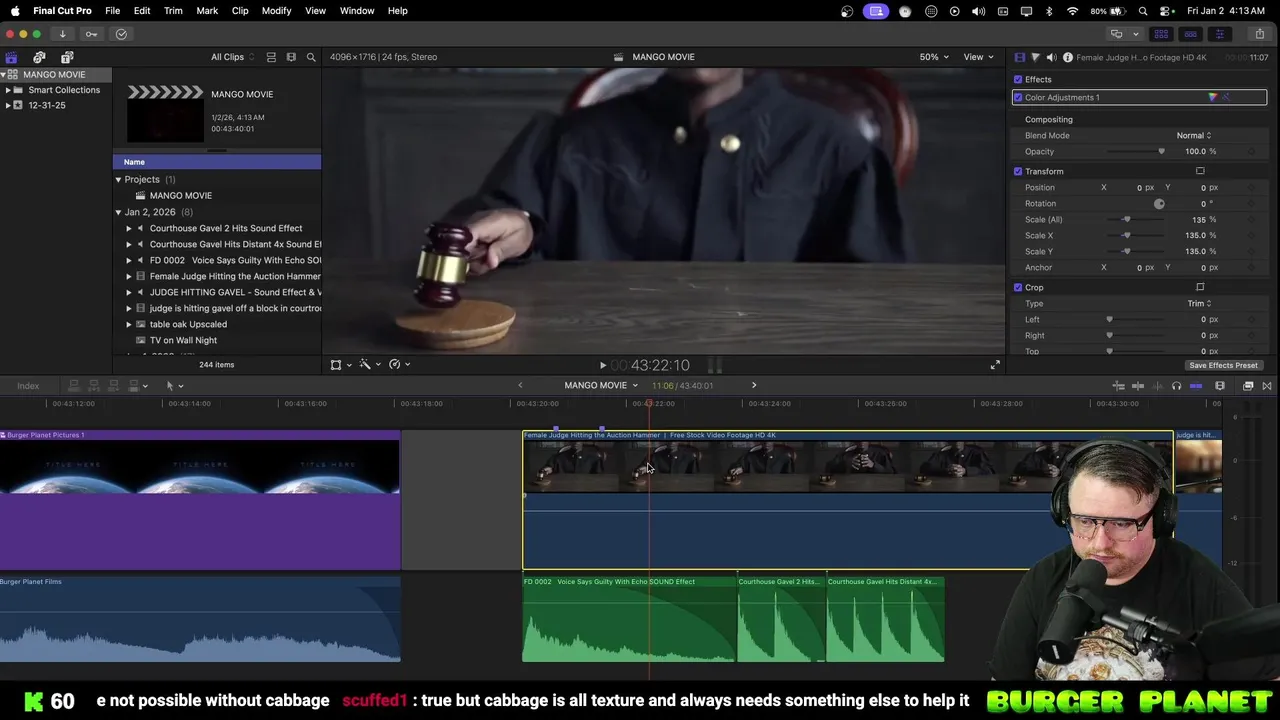Toggle the Crop checkbox
Viewport: 1280px width, 720px height.
[x=1018, y=287]
